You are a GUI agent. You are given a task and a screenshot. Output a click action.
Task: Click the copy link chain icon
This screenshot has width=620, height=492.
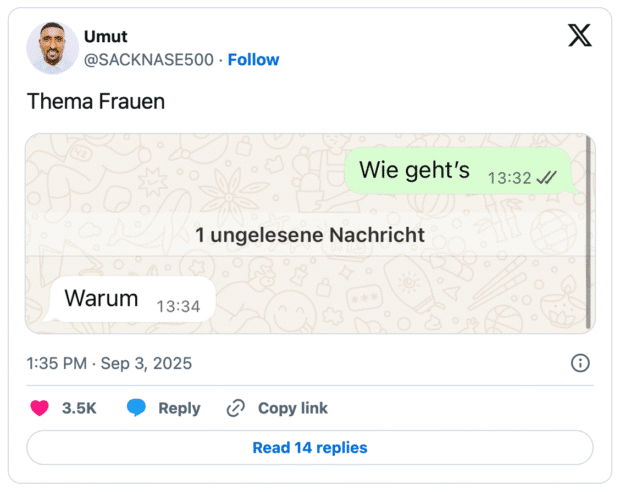tap(236, 408)
